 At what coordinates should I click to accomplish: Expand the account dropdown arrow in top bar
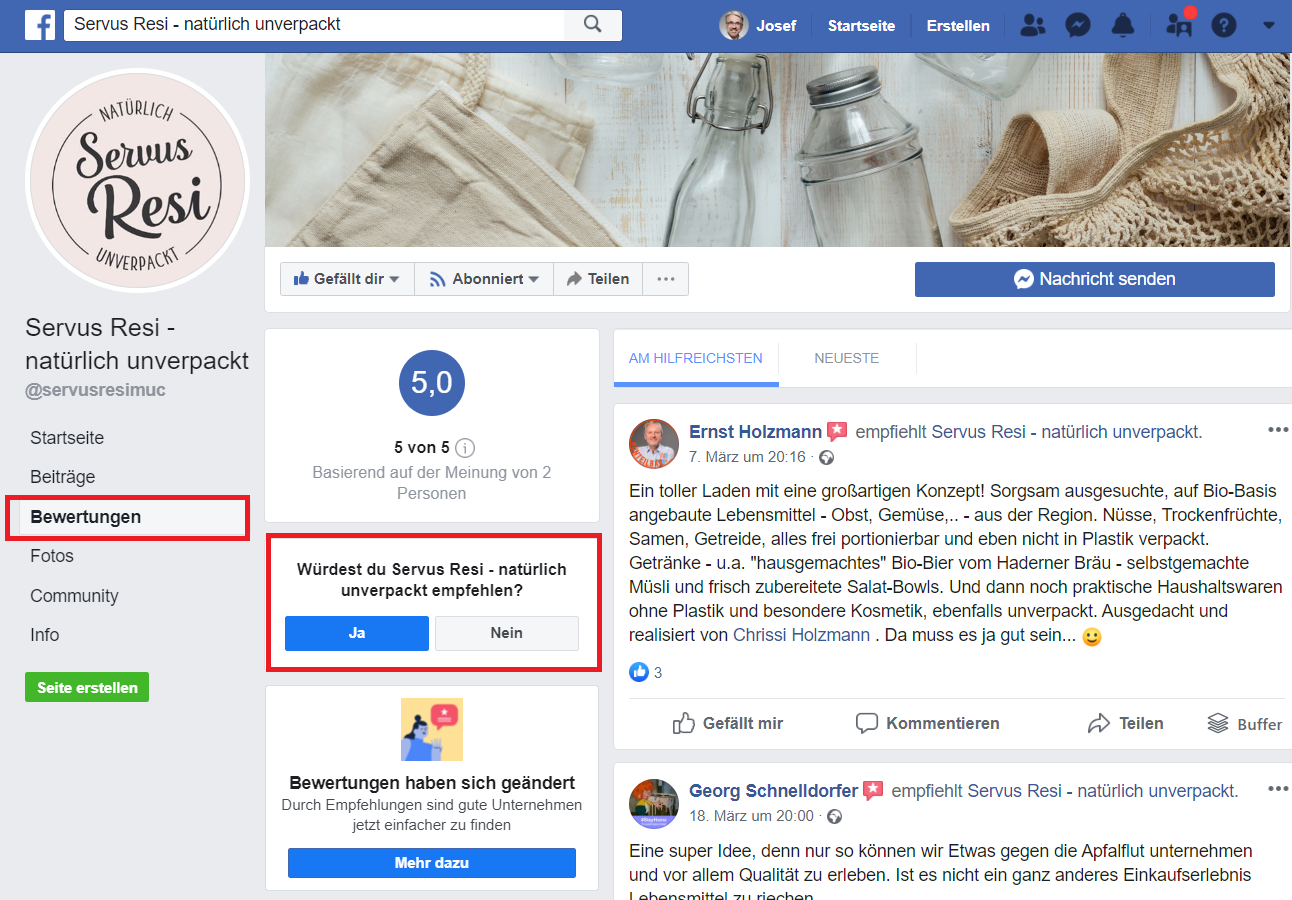(x=1269, y=26)
